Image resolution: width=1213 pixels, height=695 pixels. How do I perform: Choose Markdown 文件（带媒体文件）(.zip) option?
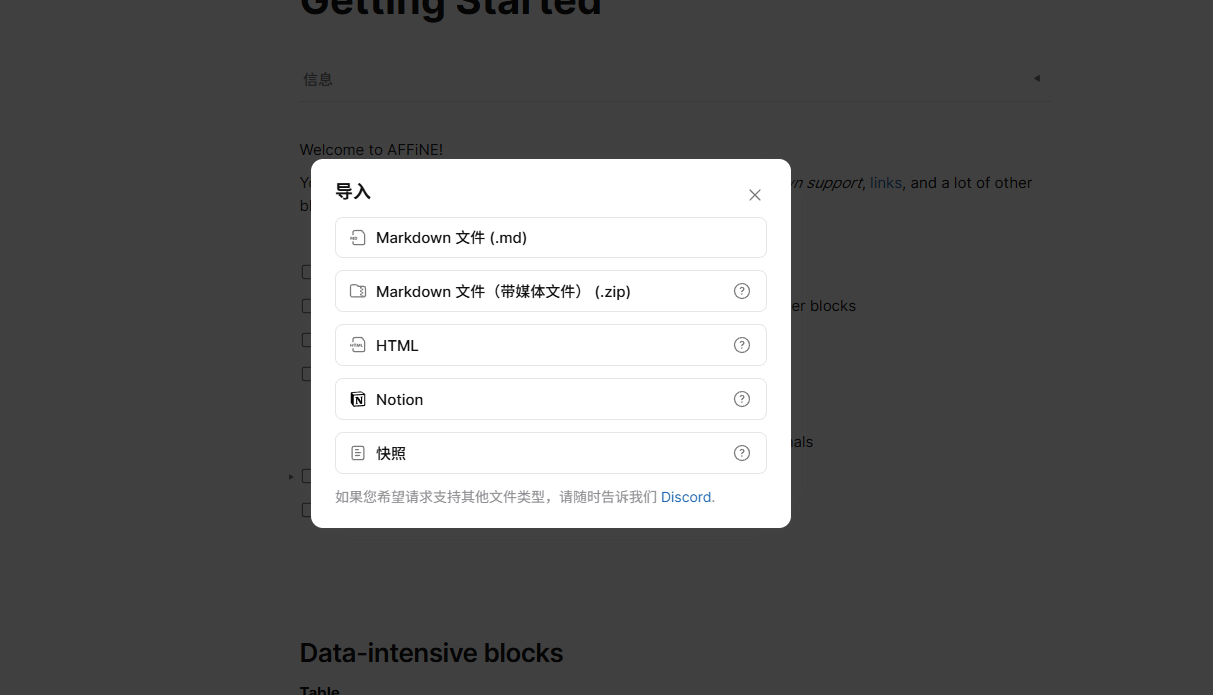(551, 292)
